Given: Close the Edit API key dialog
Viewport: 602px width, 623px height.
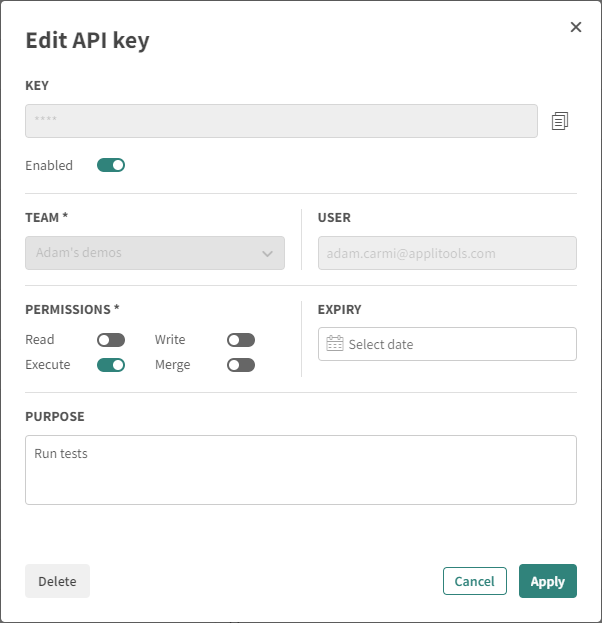Looking at the screenshot, I should (576, 27).
